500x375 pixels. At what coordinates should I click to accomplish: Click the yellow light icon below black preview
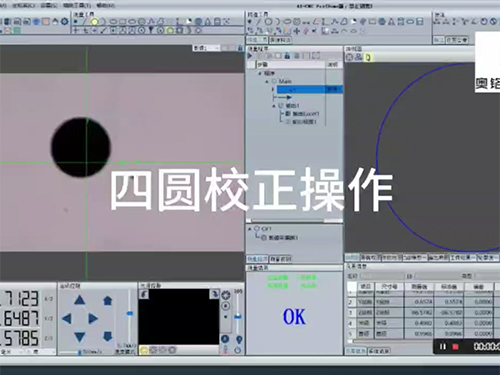click(144, 350)
